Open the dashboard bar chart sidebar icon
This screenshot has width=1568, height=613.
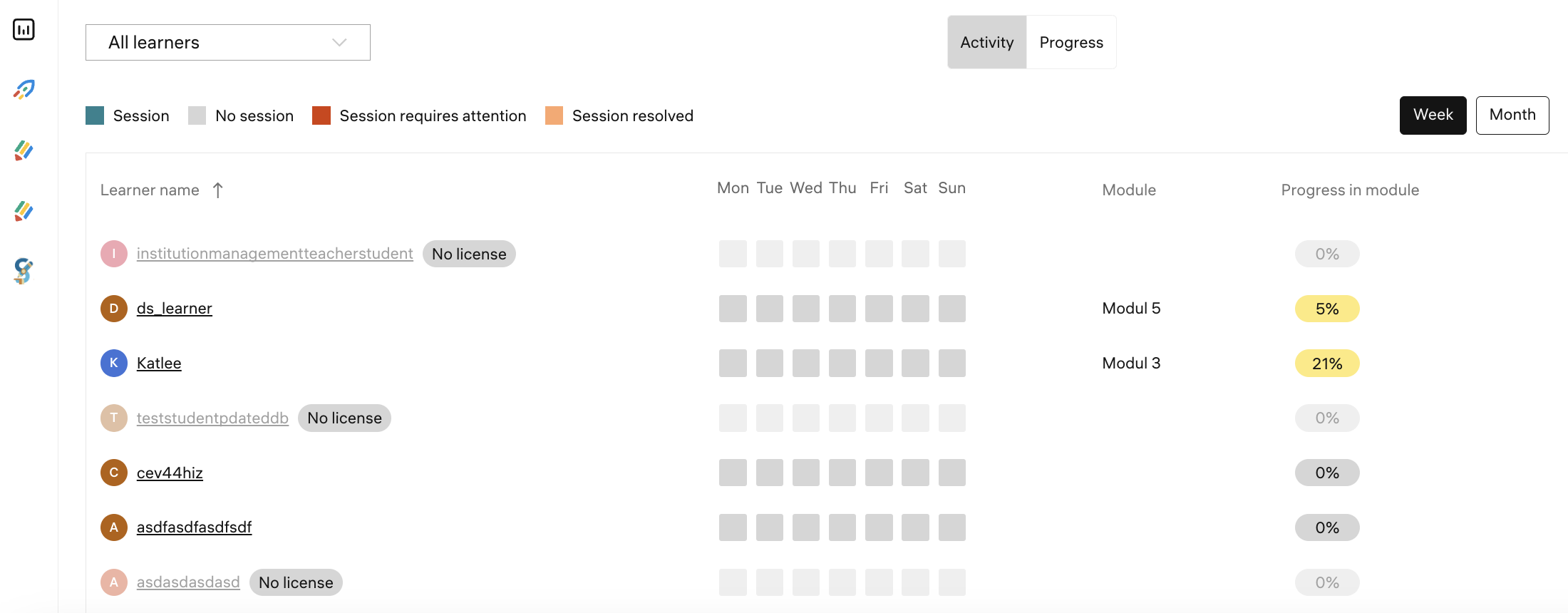tap(24, 29)
